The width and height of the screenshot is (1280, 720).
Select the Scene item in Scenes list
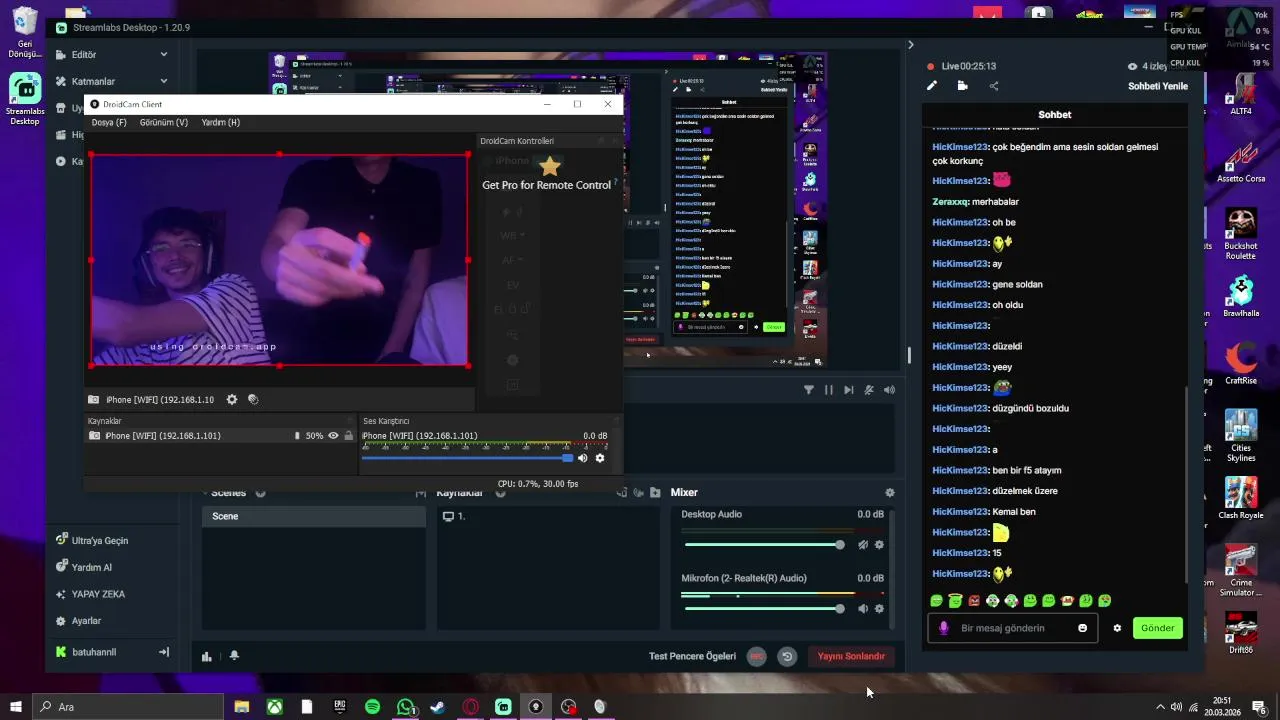click(x=314, y=516)
